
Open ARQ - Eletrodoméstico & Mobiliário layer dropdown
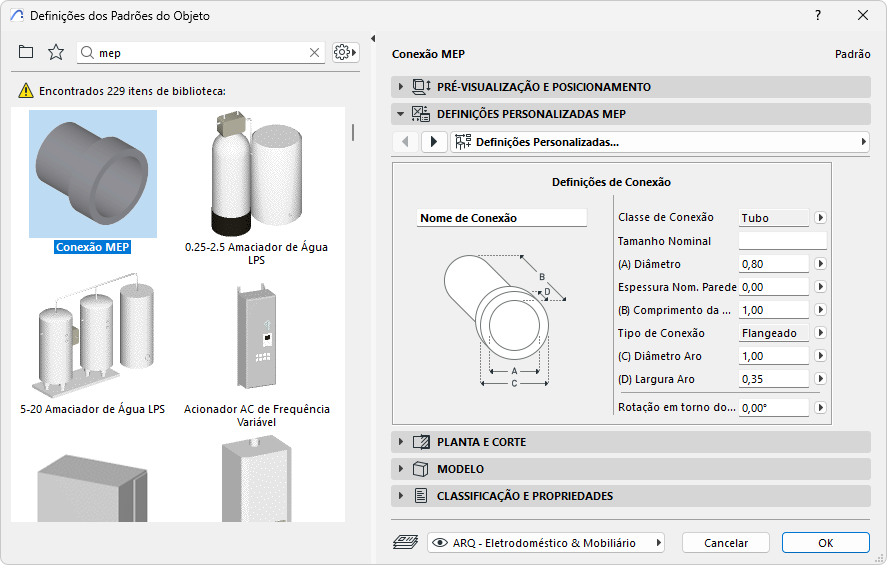point(546,543)
